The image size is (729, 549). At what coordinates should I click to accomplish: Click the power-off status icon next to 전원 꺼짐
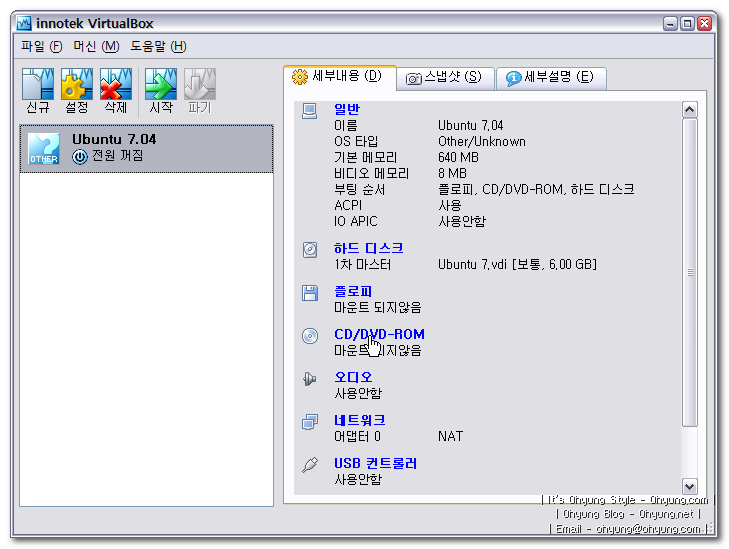click(80, 157)
